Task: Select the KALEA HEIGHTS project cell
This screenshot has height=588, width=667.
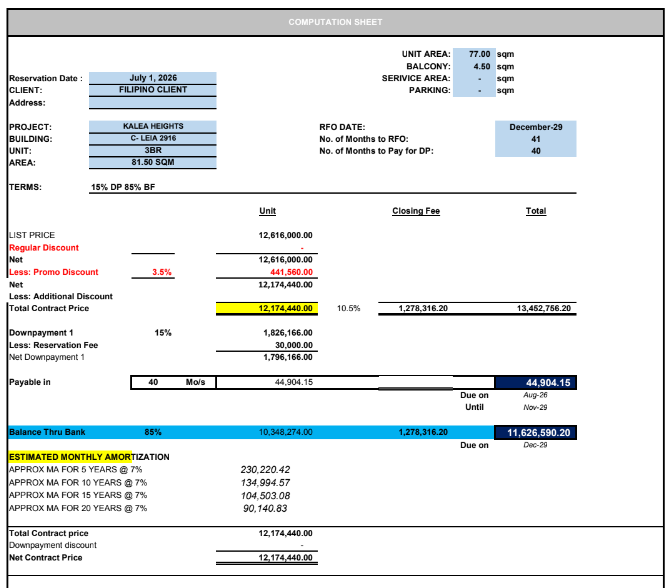Action: pyautogui.click(x=153, y=126)
